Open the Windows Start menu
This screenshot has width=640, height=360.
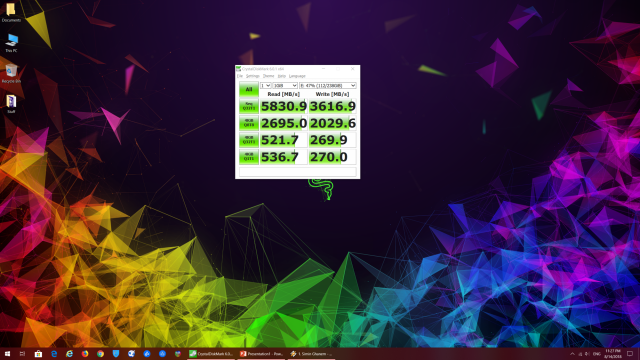click(x=7, y=354)
